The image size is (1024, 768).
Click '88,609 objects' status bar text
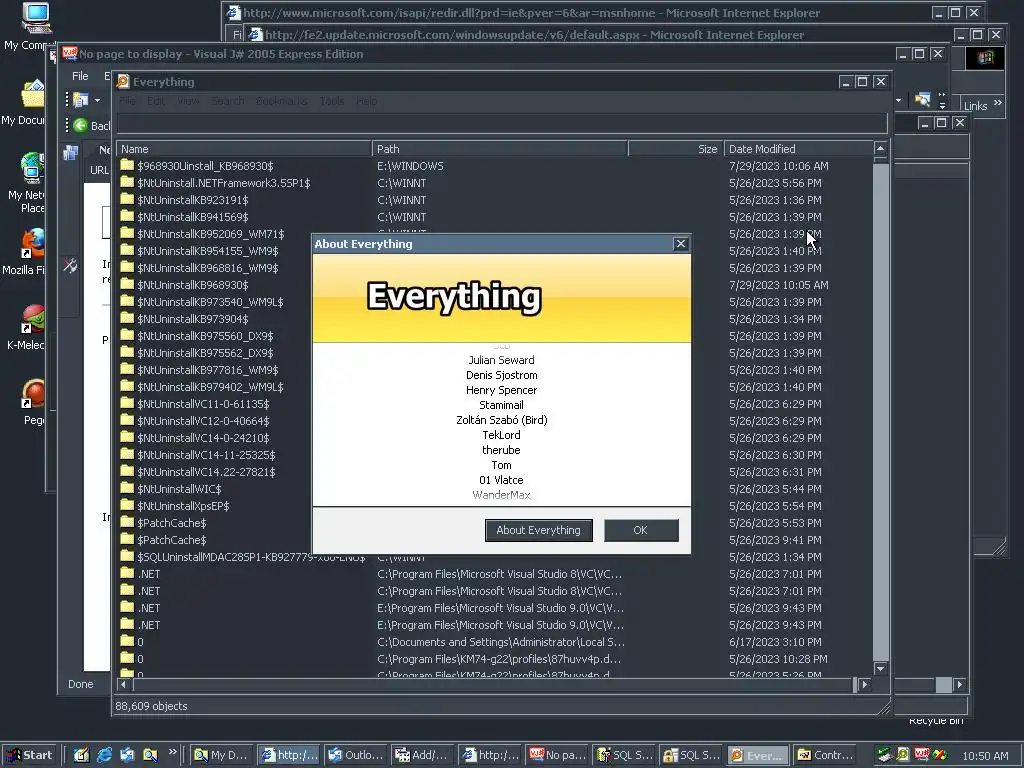click(x=151, y=706)
